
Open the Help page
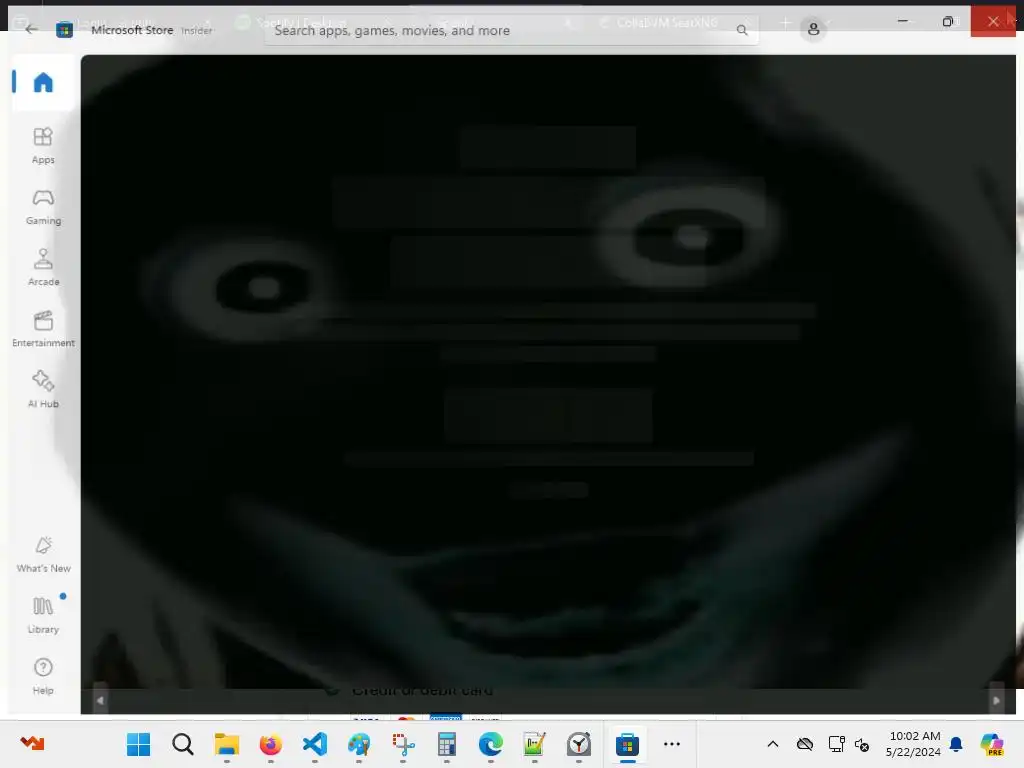tap(43, 676)
